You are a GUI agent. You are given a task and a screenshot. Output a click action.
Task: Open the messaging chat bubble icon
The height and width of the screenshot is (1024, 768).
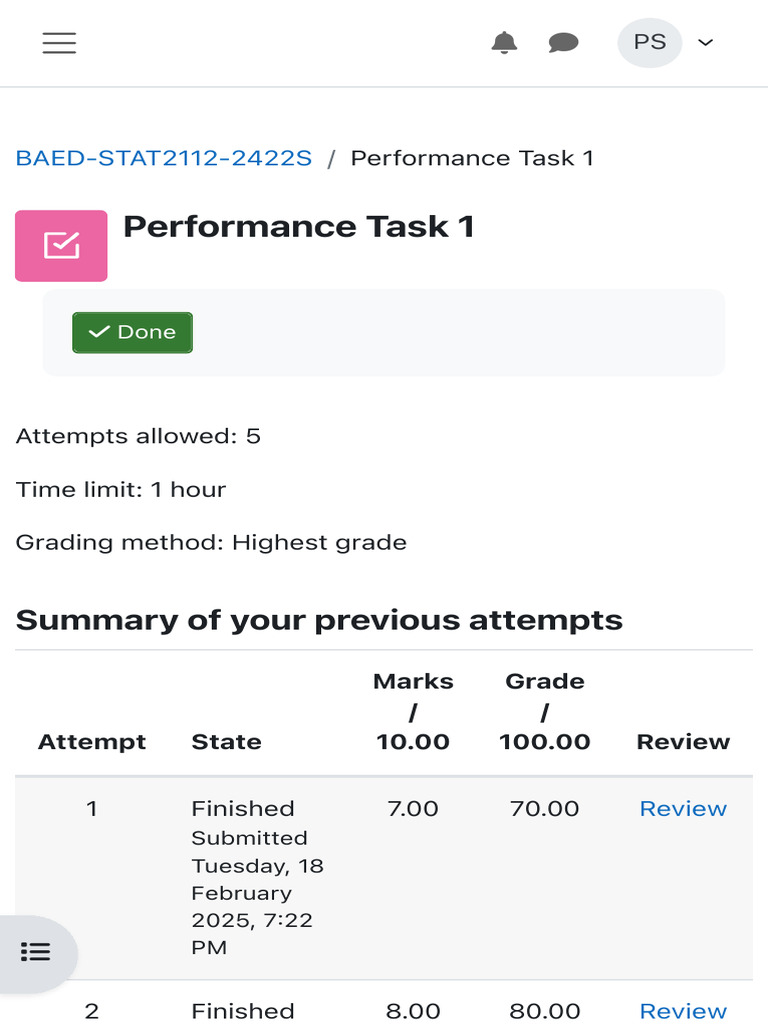[563, 43]
